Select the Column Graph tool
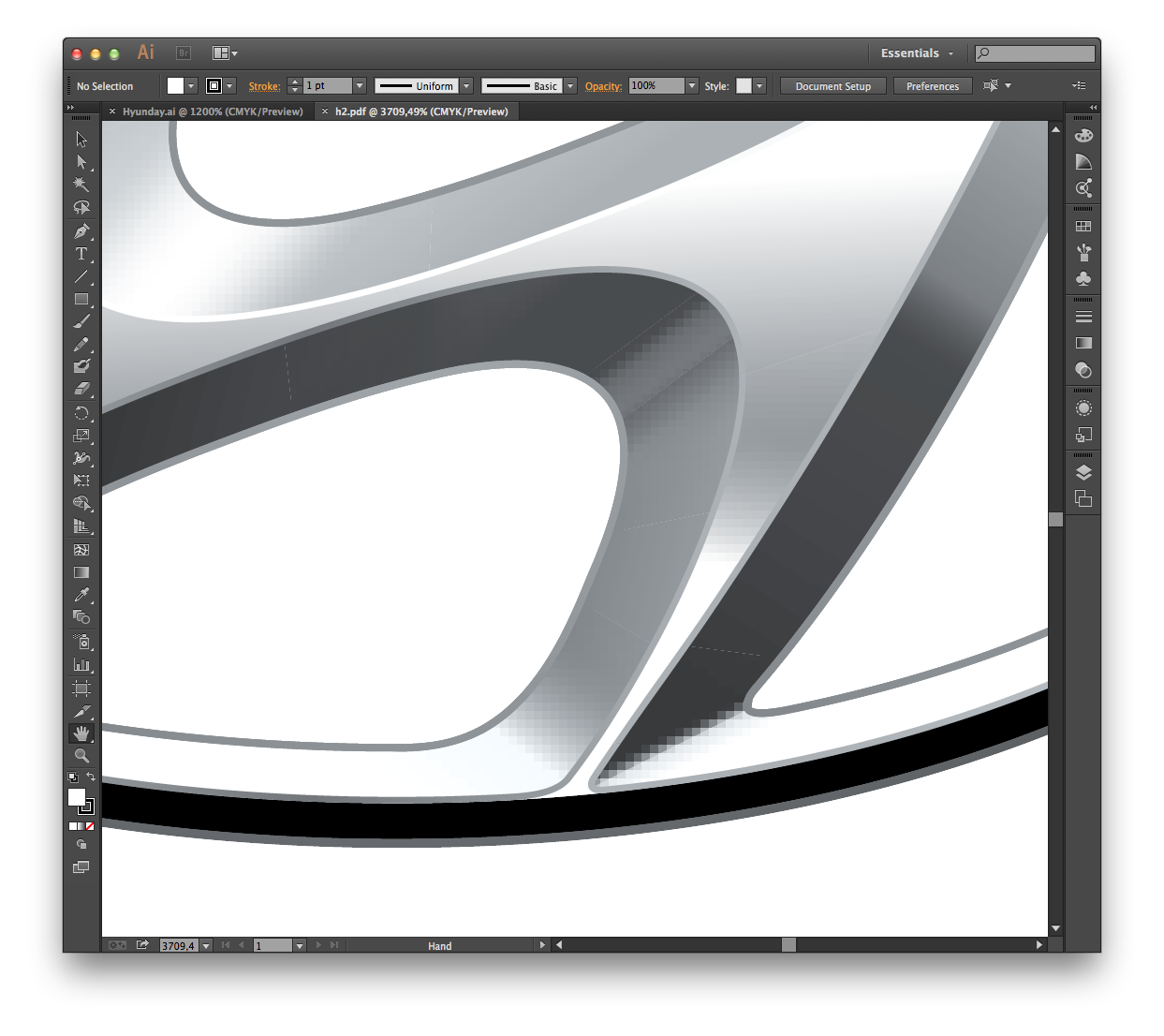This screenshot has width=1164, height=1036. pos(81,665)
